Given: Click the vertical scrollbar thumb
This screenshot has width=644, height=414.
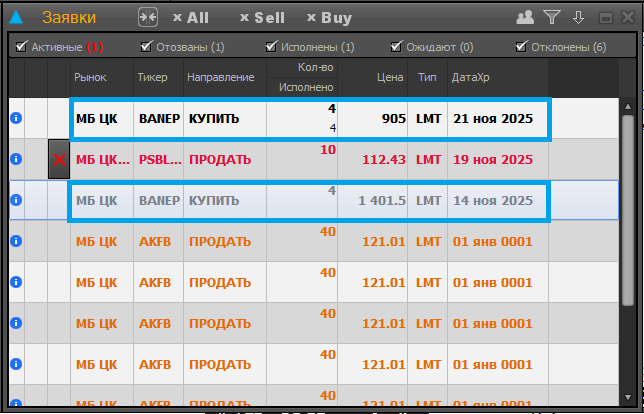Looking at the screenshot, I should click(x=628, y=210).
